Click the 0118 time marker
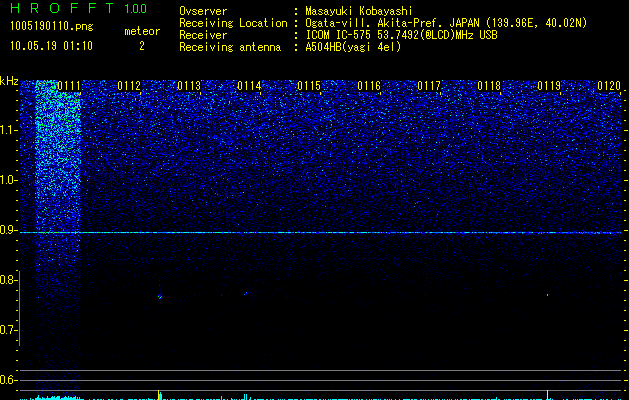This screenshot has width=629, height=400. coord(489,86)
